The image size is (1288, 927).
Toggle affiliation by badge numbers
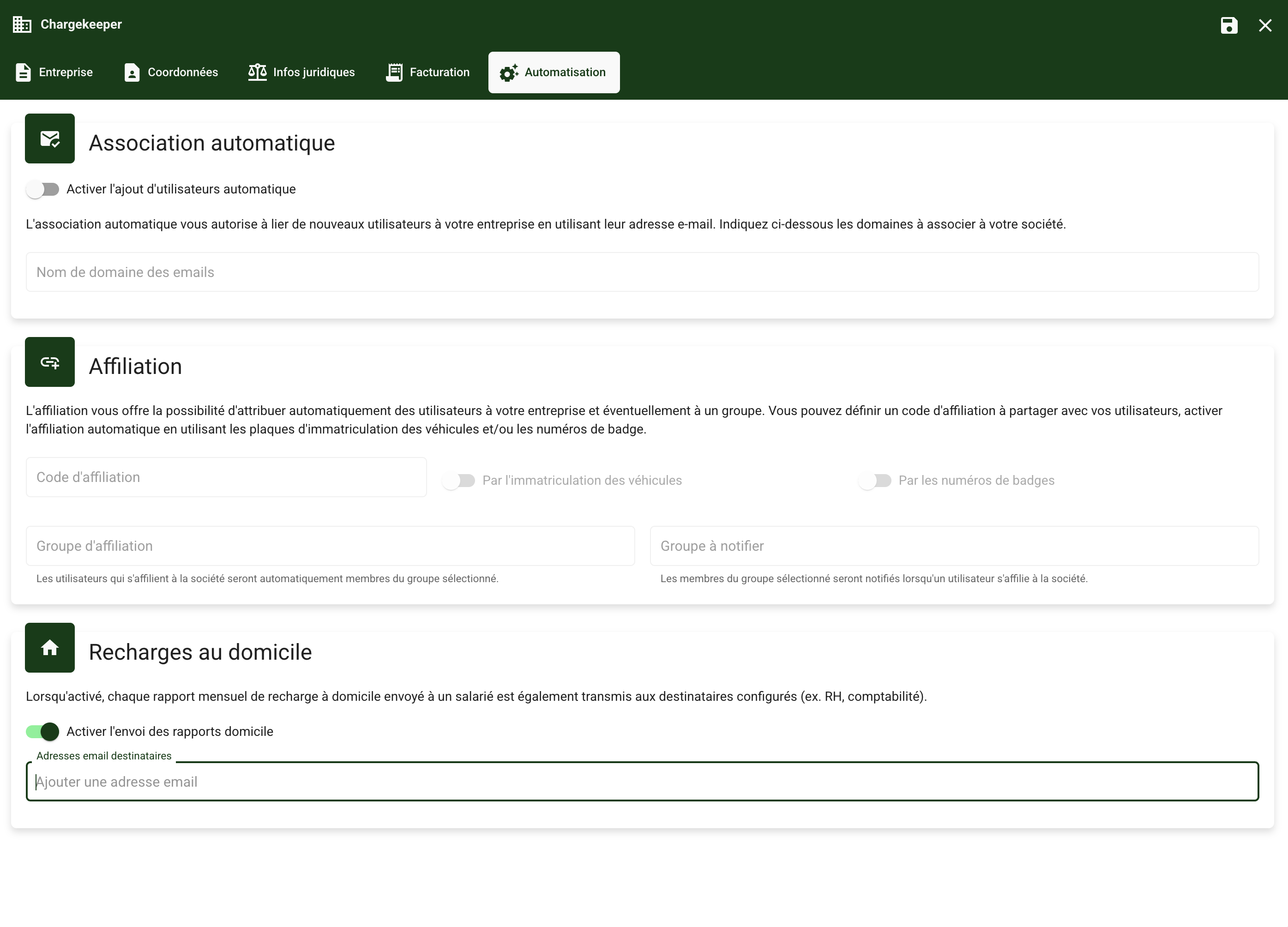pos(875,481)
